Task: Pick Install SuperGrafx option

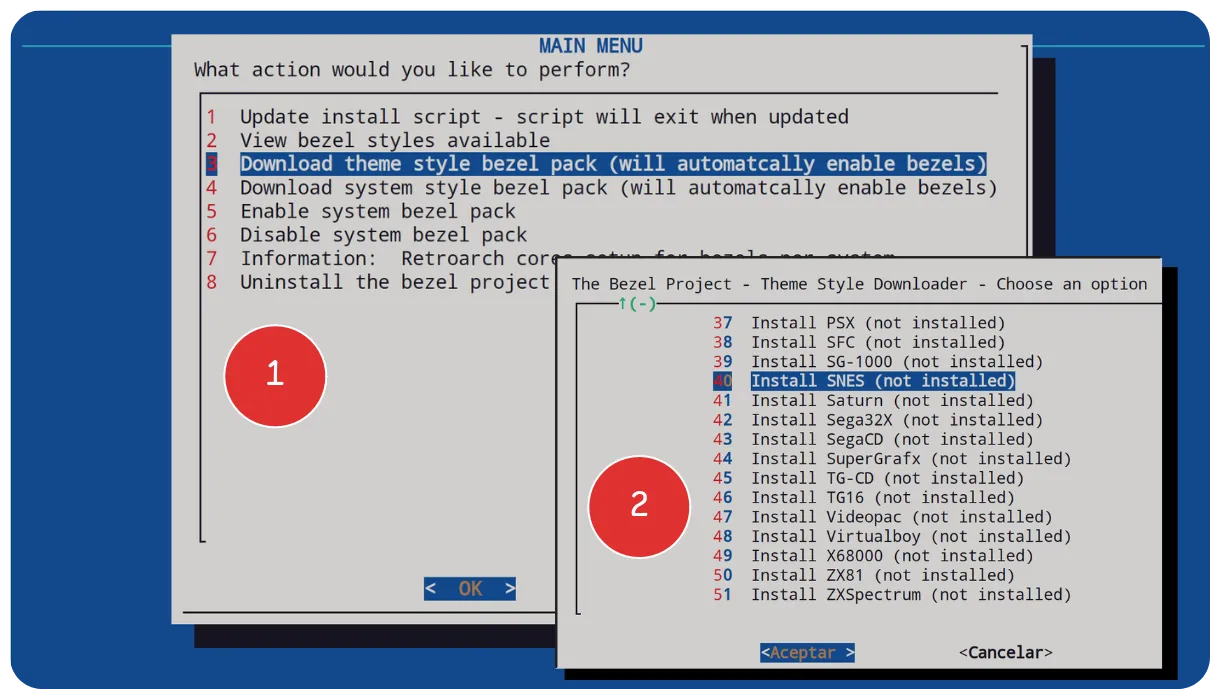Action: [x=910, y=459]
